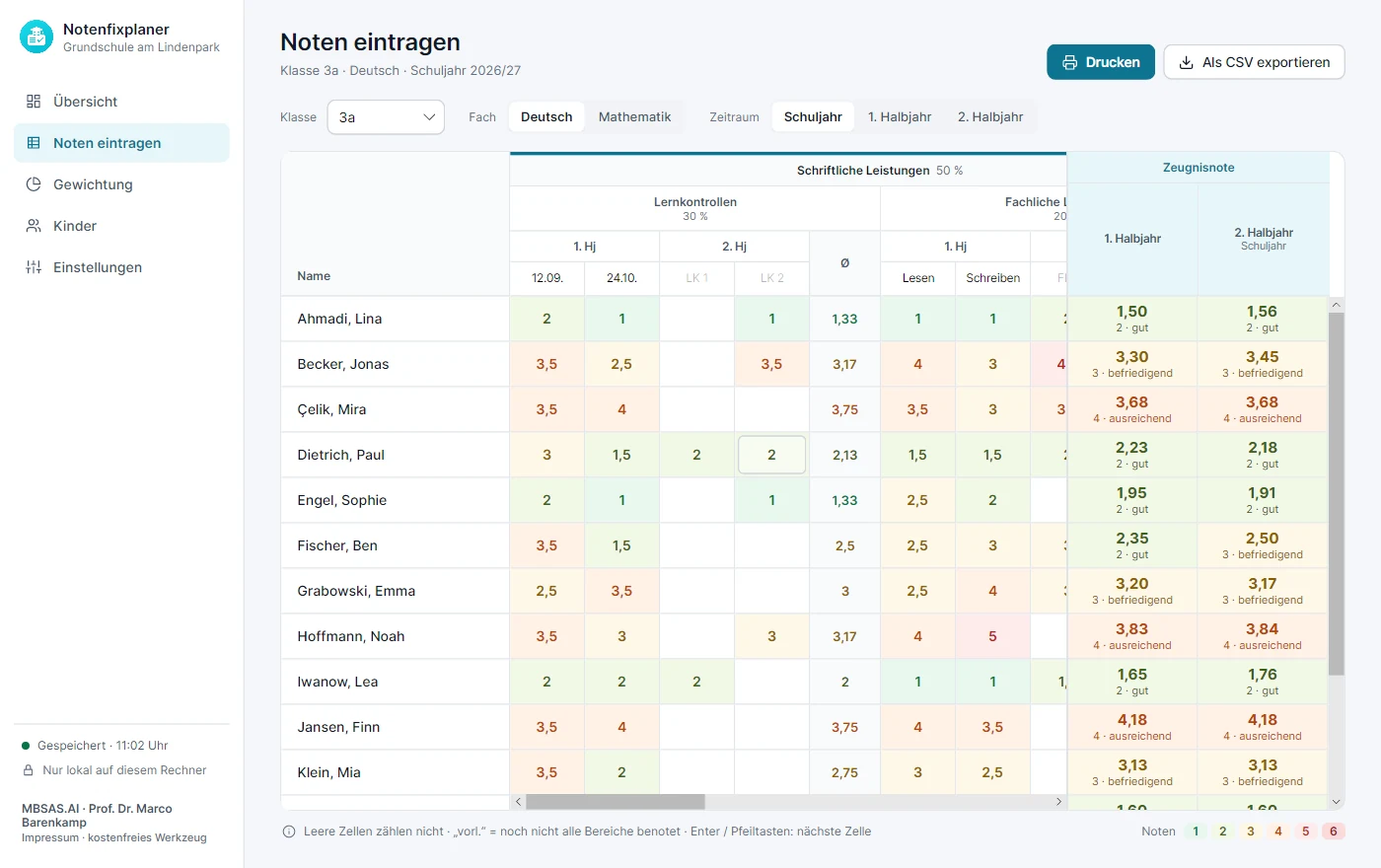Click the printer icon in Drucken
Screen dimensions: 1381x868
tap(1069, 62)
